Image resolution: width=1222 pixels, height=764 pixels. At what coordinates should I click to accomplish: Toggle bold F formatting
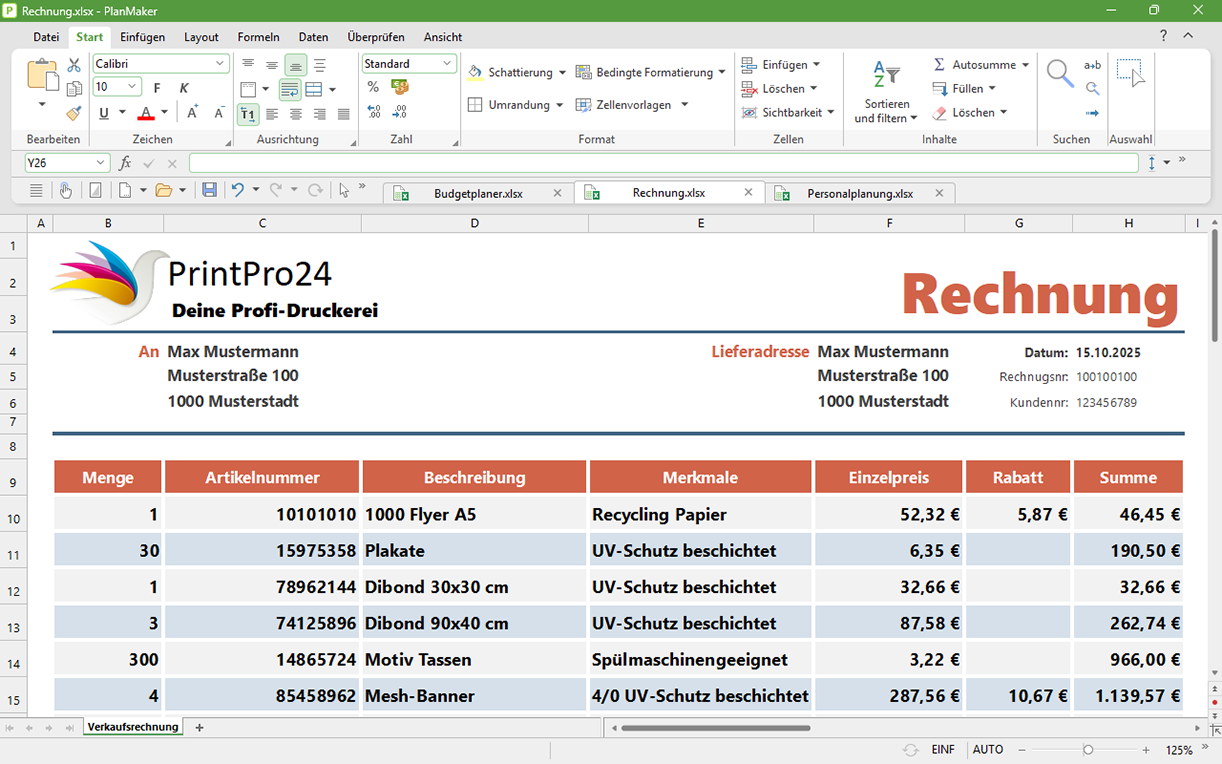(x=157, y=88)
